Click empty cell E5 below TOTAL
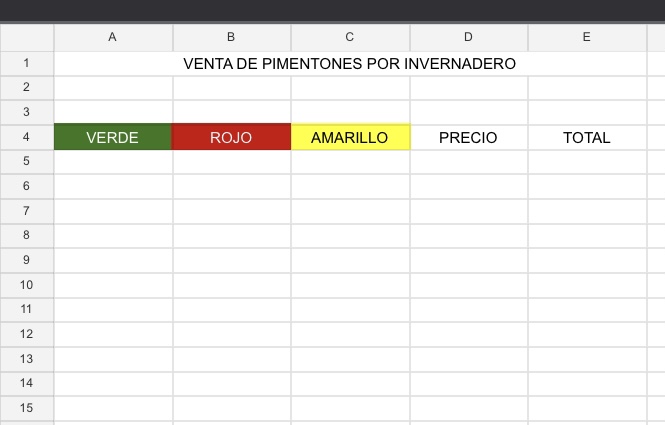Viewport: 665px width, 425px height. (x=587, y=161)
